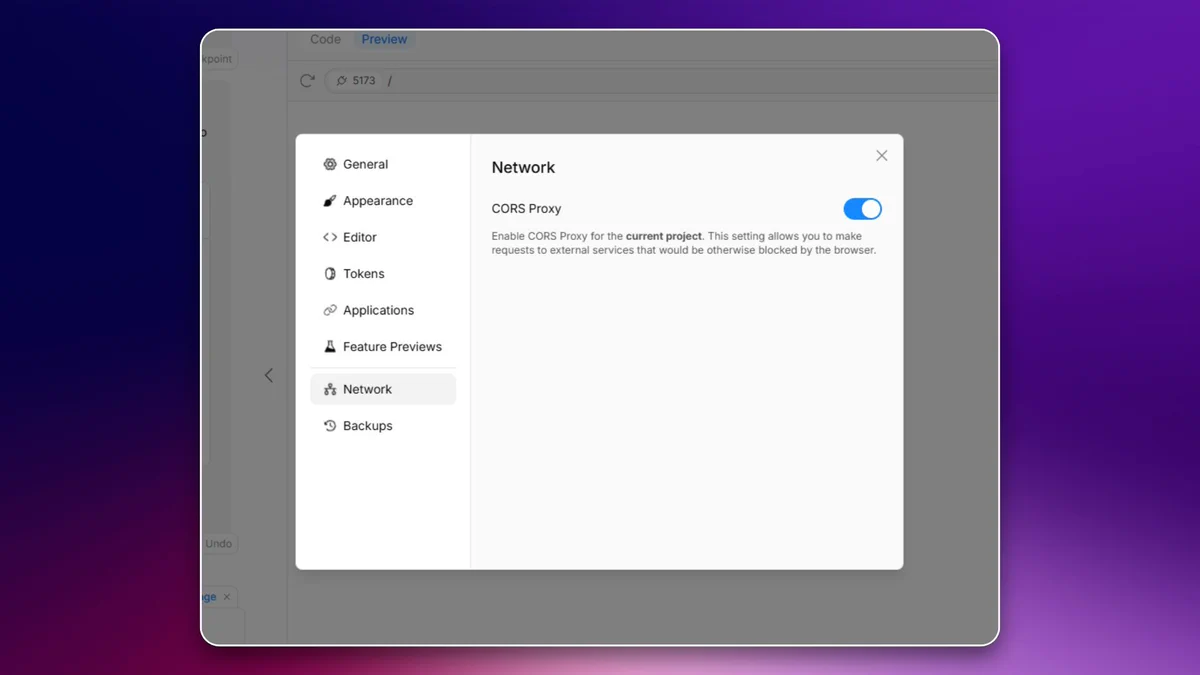Screen dimensions: 1200x675
Task: Click the 5173 port selector
Action: tap(355, 80)
